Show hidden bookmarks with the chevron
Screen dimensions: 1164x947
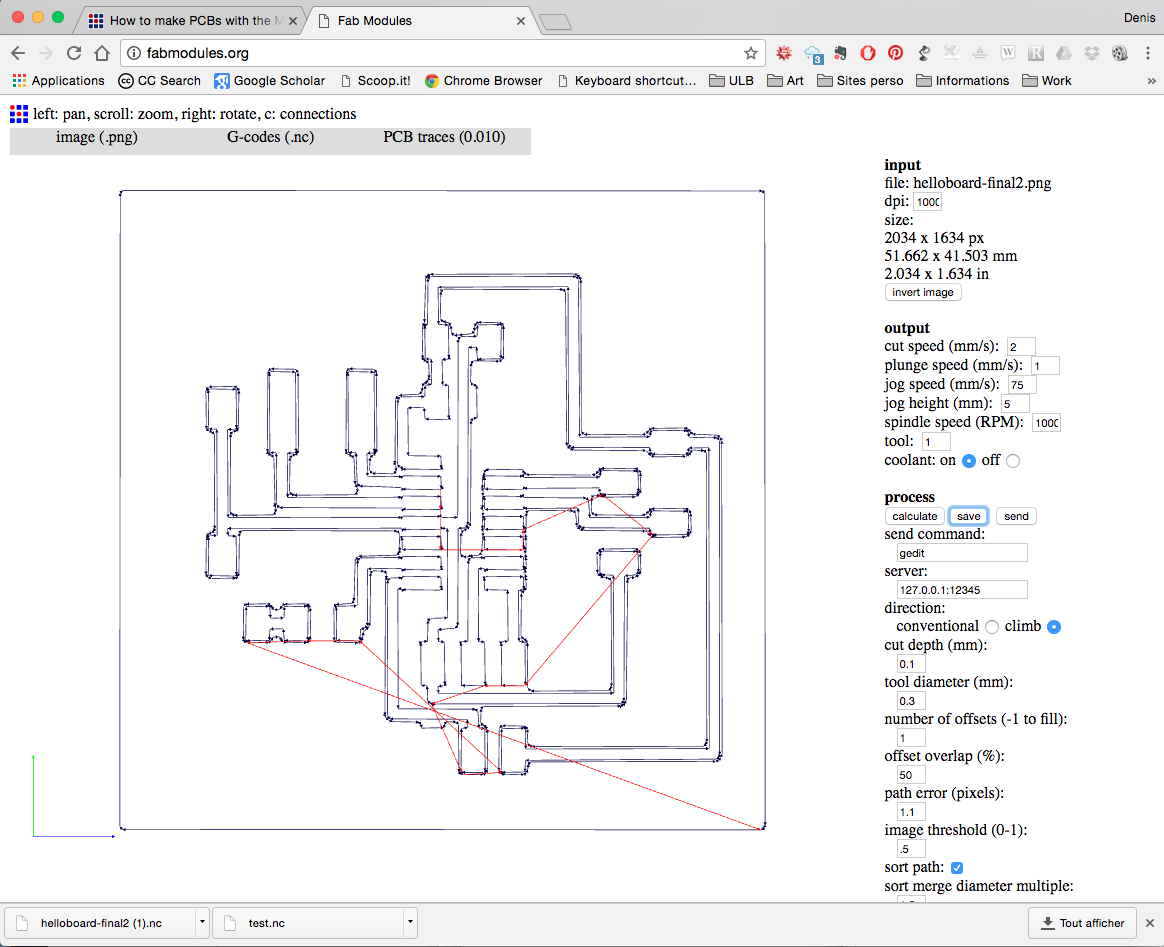[1151, 81]
